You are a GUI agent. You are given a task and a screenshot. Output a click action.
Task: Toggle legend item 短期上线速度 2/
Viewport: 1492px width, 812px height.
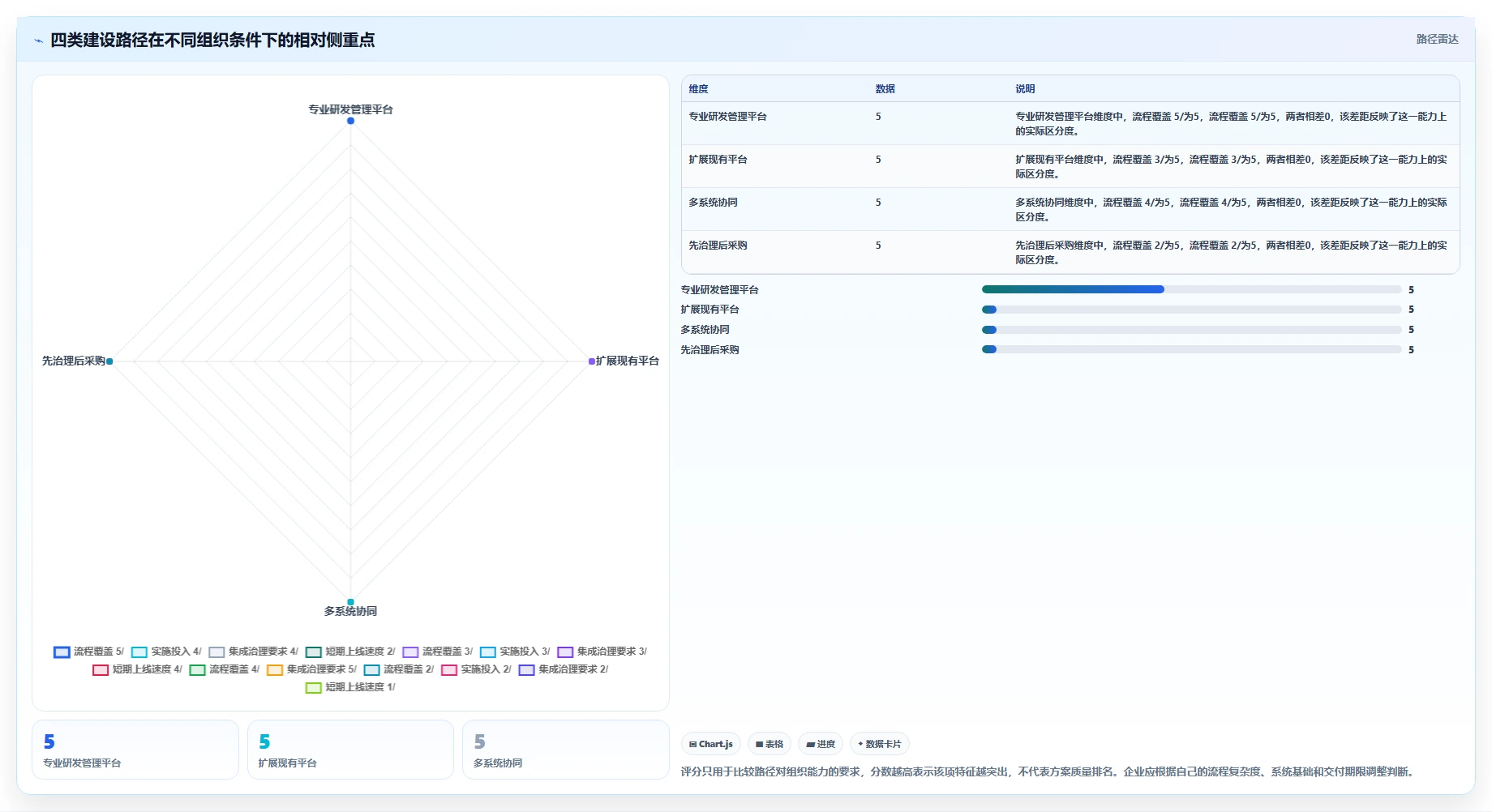(350, 652)
